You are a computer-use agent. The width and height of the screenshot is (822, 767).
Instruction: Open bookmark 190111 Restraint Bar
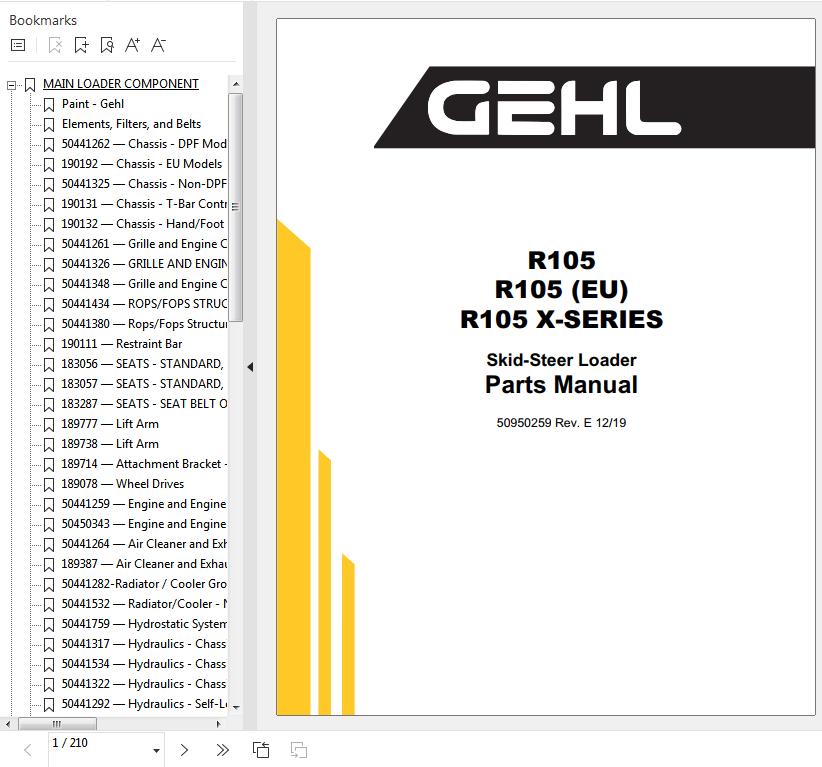(122, 344)
